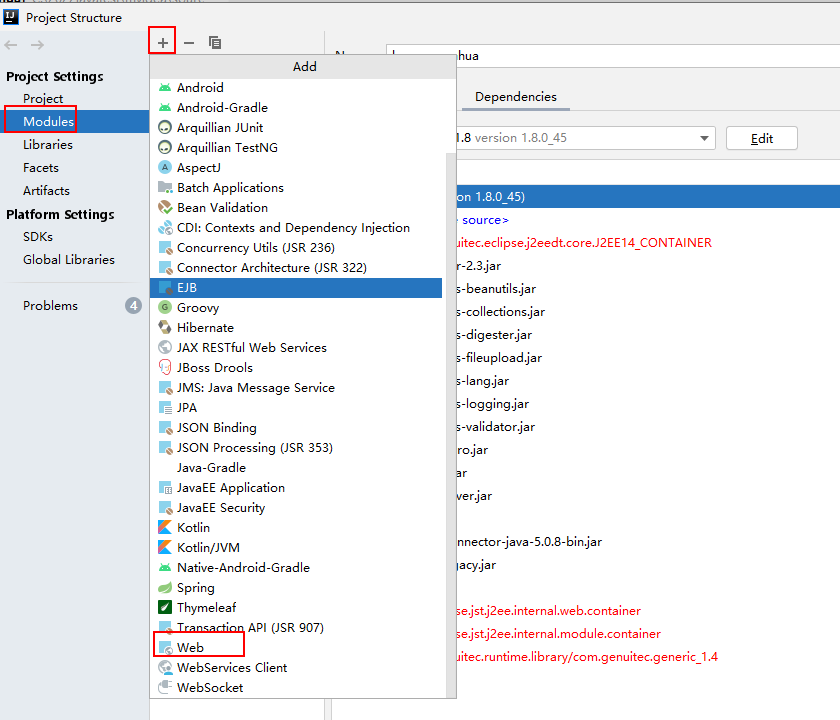This screenshot has height=720, width=840.
Task: Open the Facets settings page
Action: pos(41,168)
